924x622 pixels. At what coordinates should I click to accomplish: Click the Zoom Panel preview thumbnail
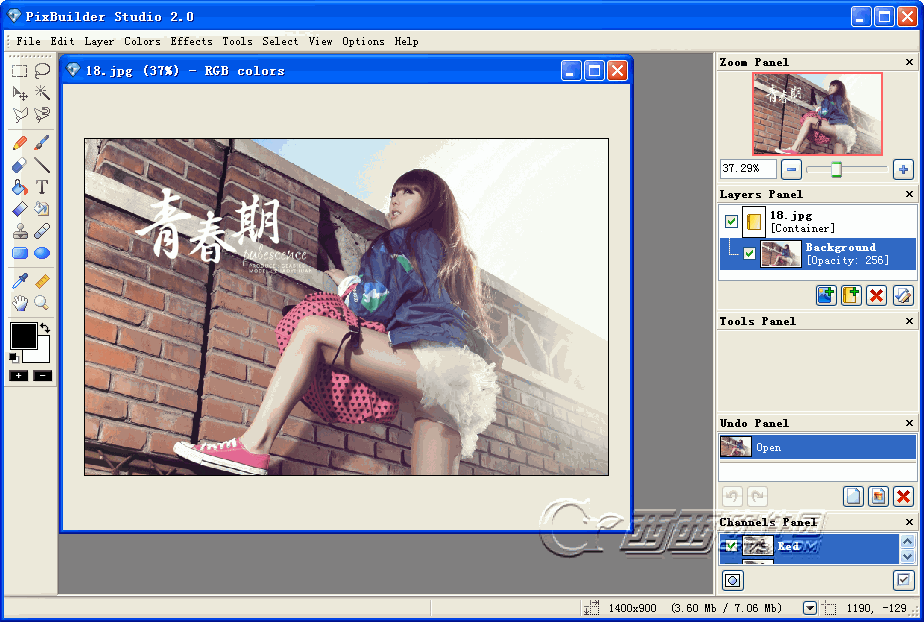coord(817,114)
